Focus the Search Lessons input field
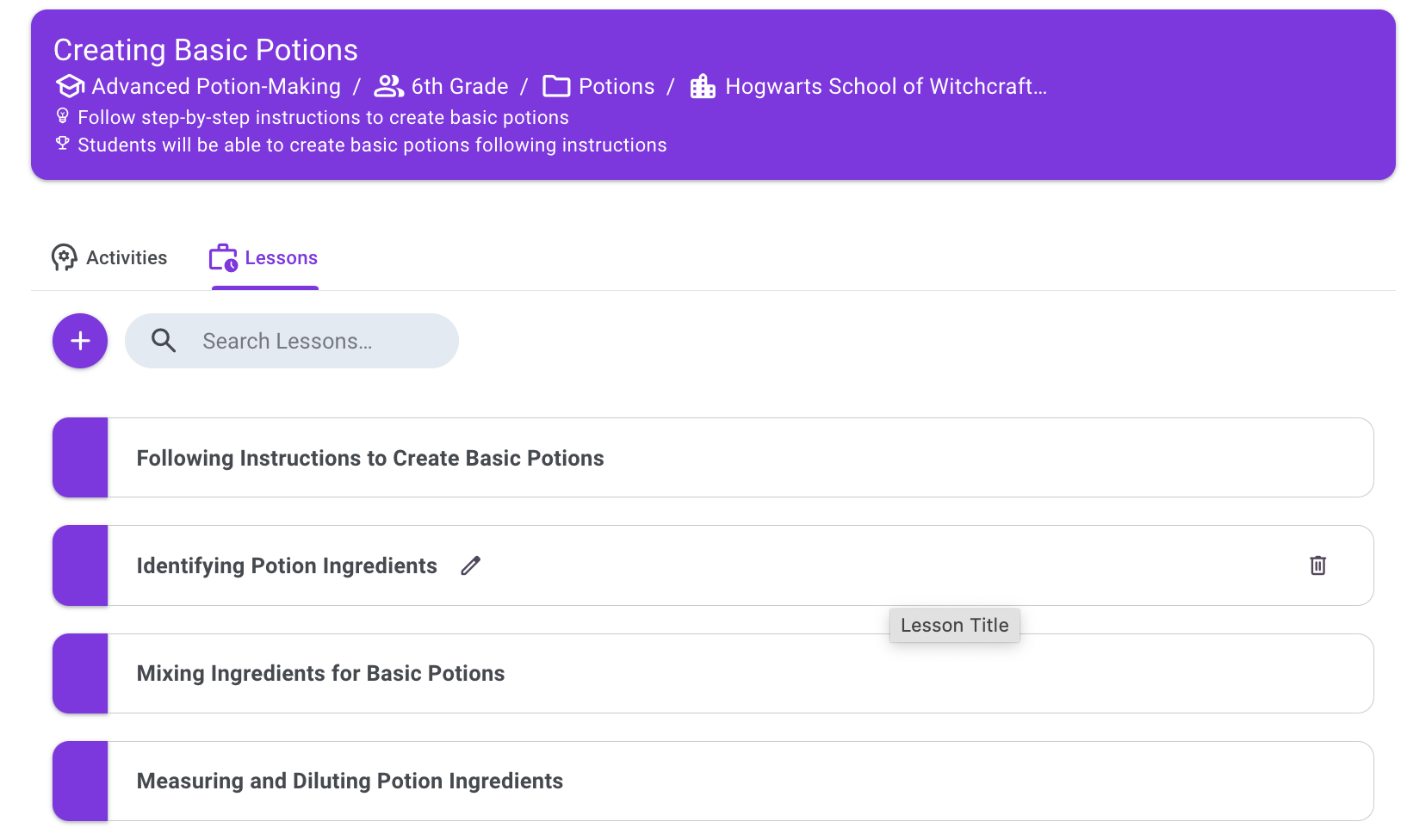The image size is (1407, 840). pyautogui.click(x=292, y=341)
